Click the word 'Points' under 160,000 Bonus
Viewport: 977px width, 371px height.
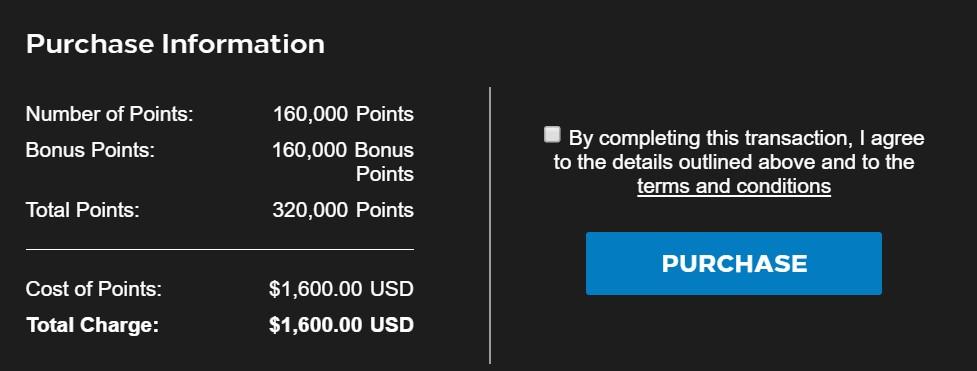pyautogui.click(x=384, y=175)
